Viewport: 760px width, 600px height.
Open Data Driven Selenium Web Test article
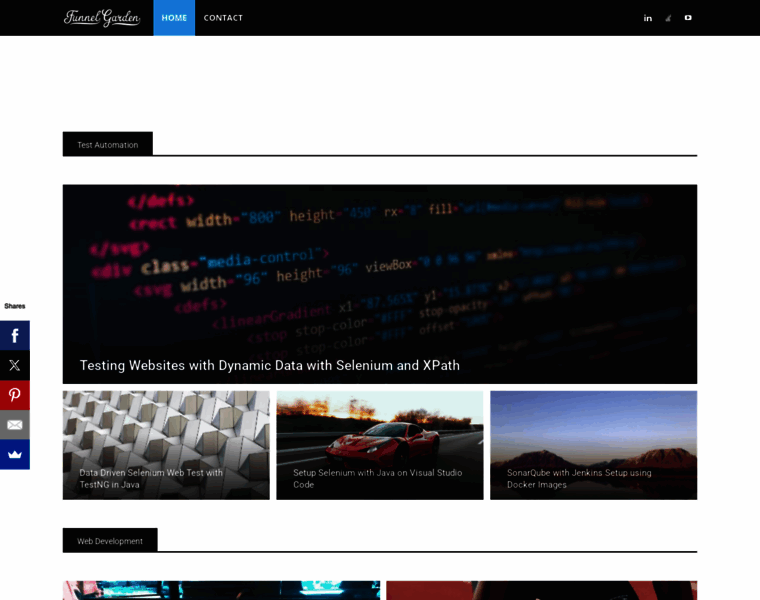[x=151, y=478]
